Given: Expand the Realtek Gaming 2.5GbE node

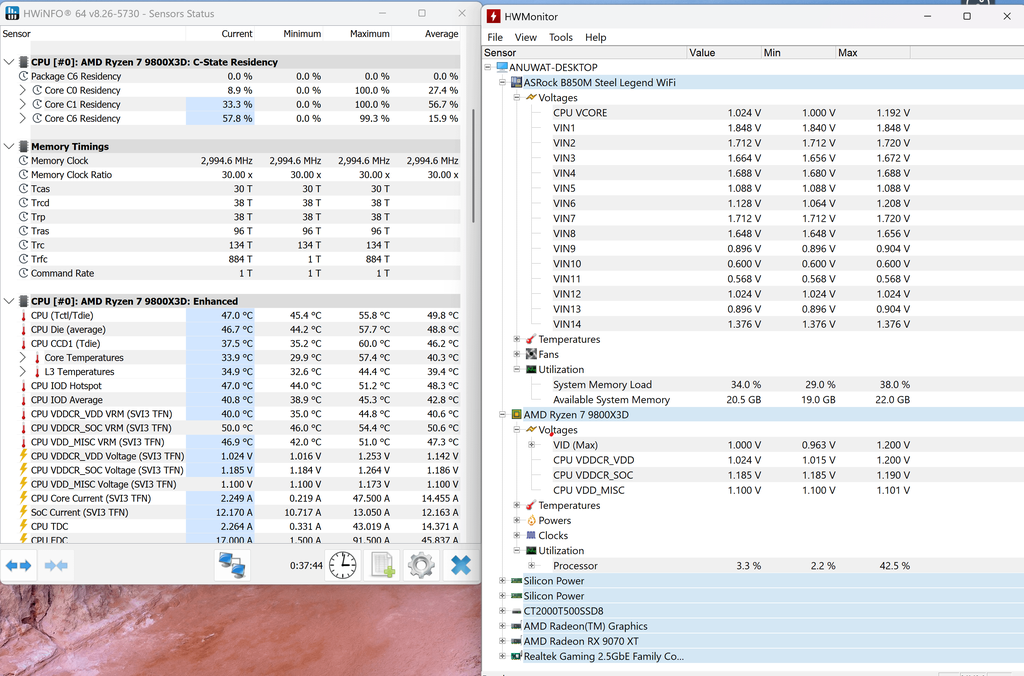Looking at the screenshot, I should [502, 657].
